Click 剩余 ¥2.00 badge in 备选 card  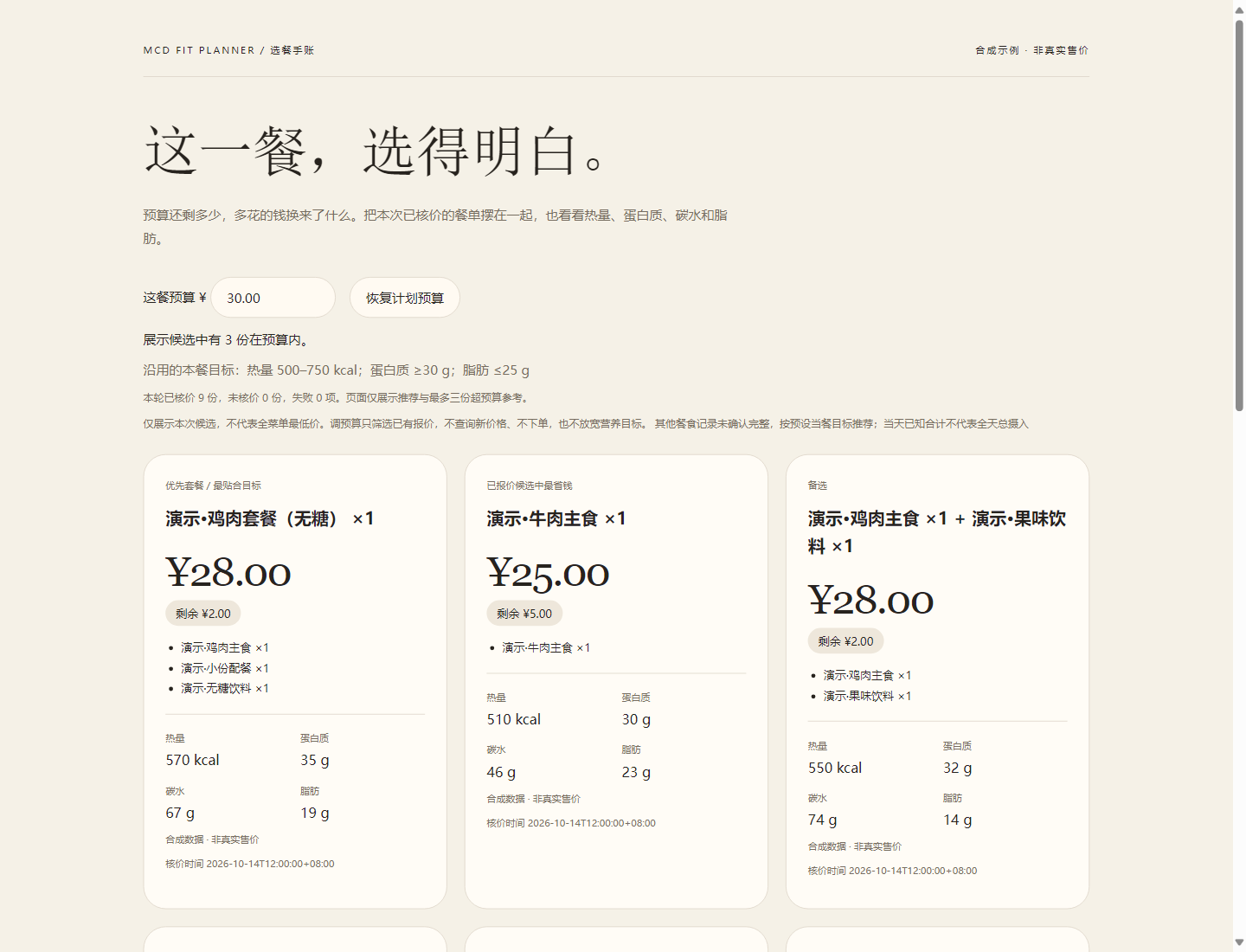(x=846, y=641)
